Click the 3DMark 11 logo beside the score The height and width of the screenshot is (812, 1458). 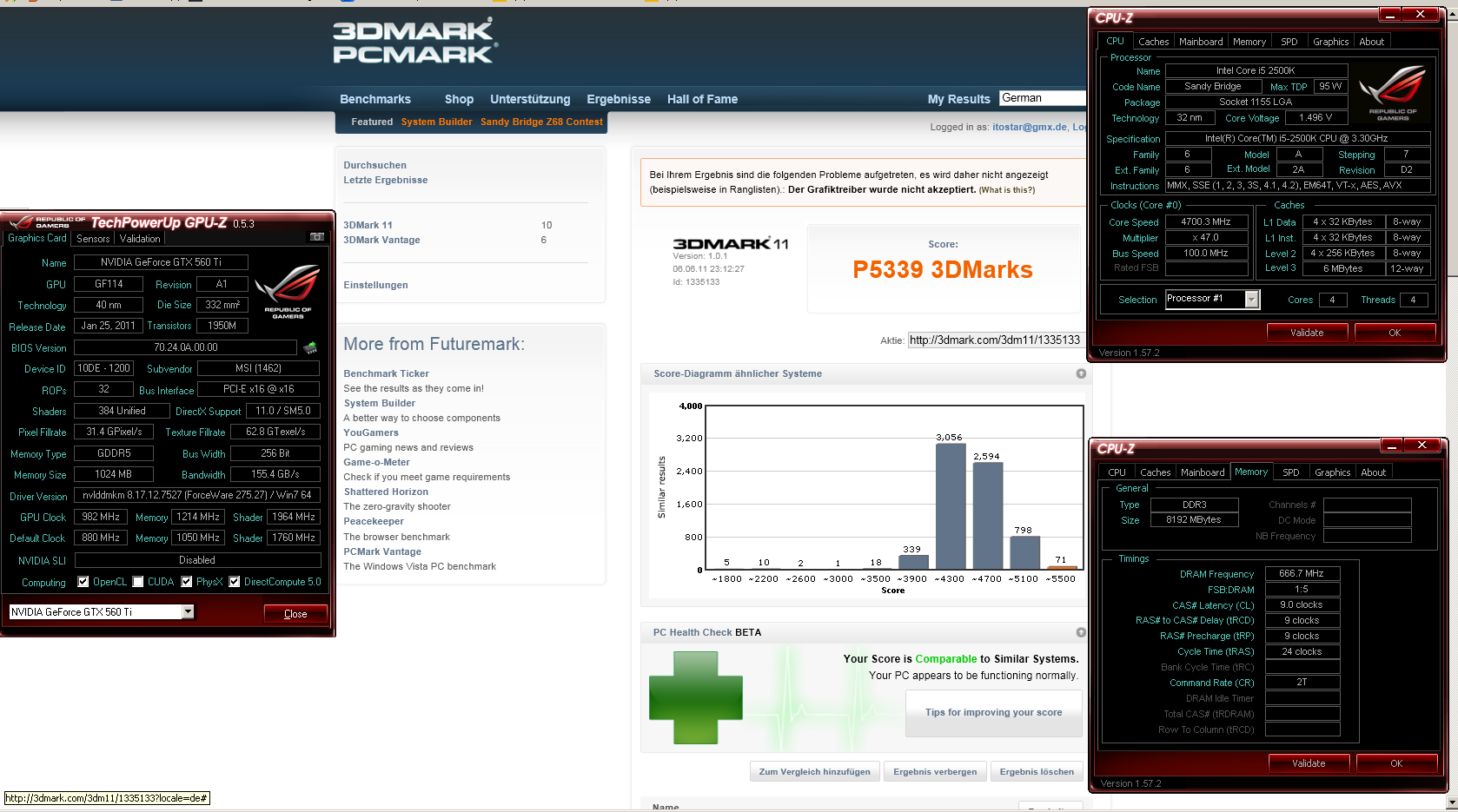tap(731, 244)
